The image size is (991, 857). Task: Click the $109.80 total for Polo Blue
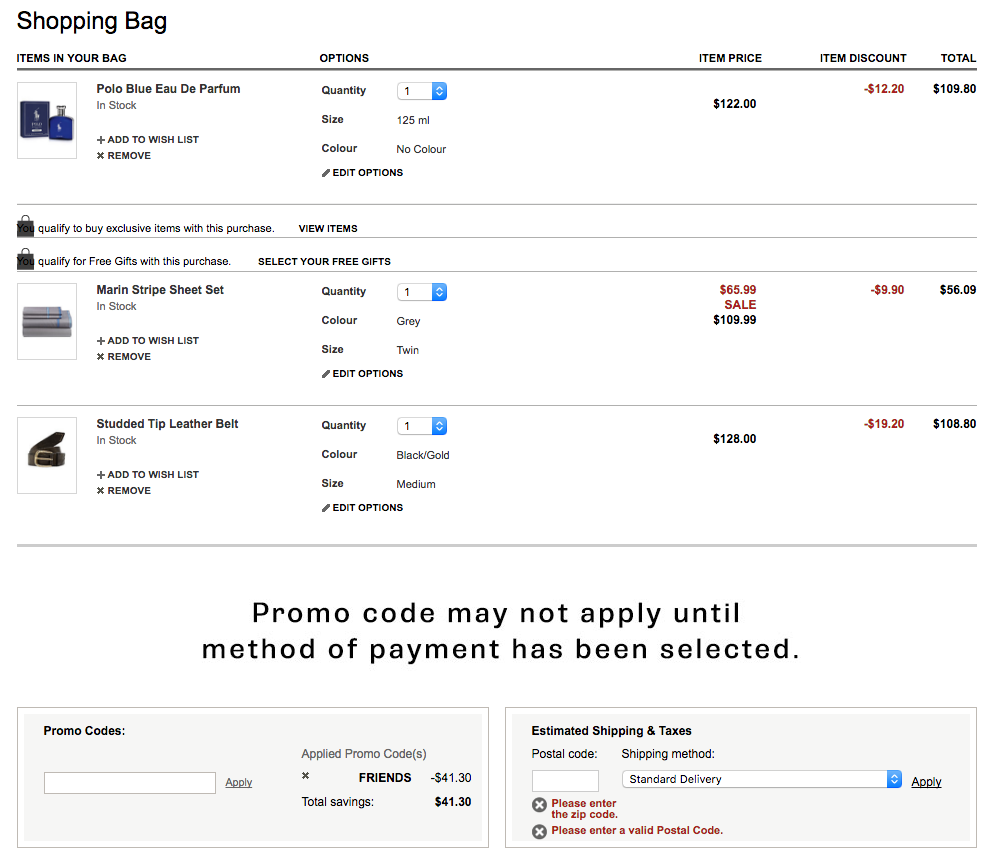954,88
